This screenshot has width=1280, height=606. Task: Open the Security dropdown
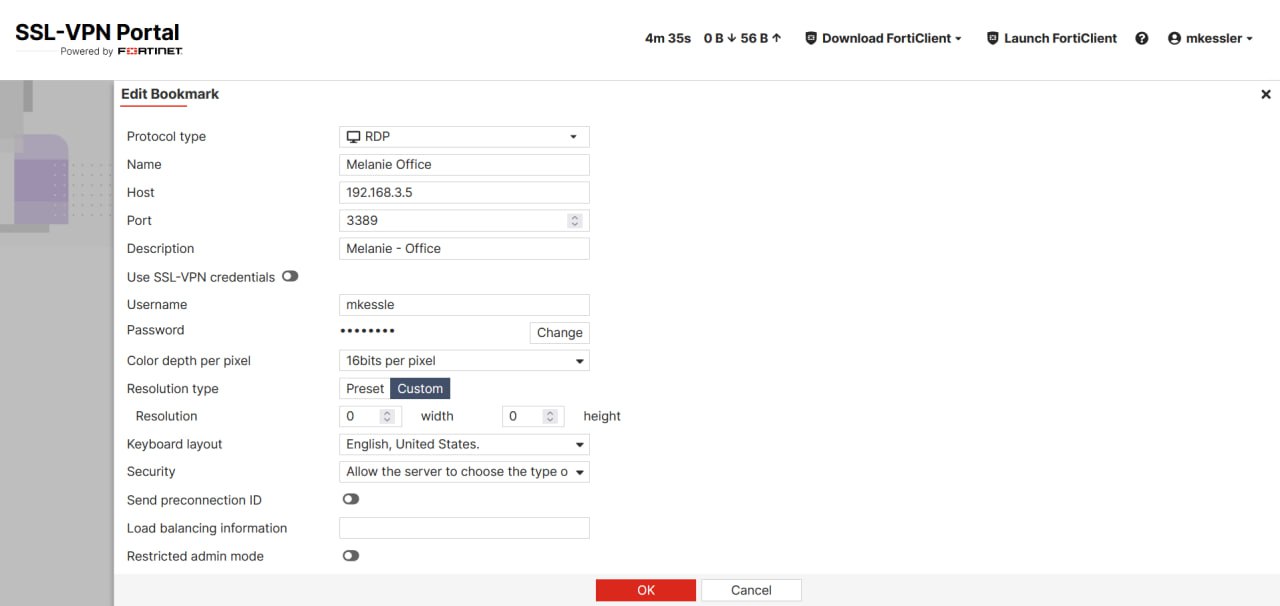pos(464,471)
